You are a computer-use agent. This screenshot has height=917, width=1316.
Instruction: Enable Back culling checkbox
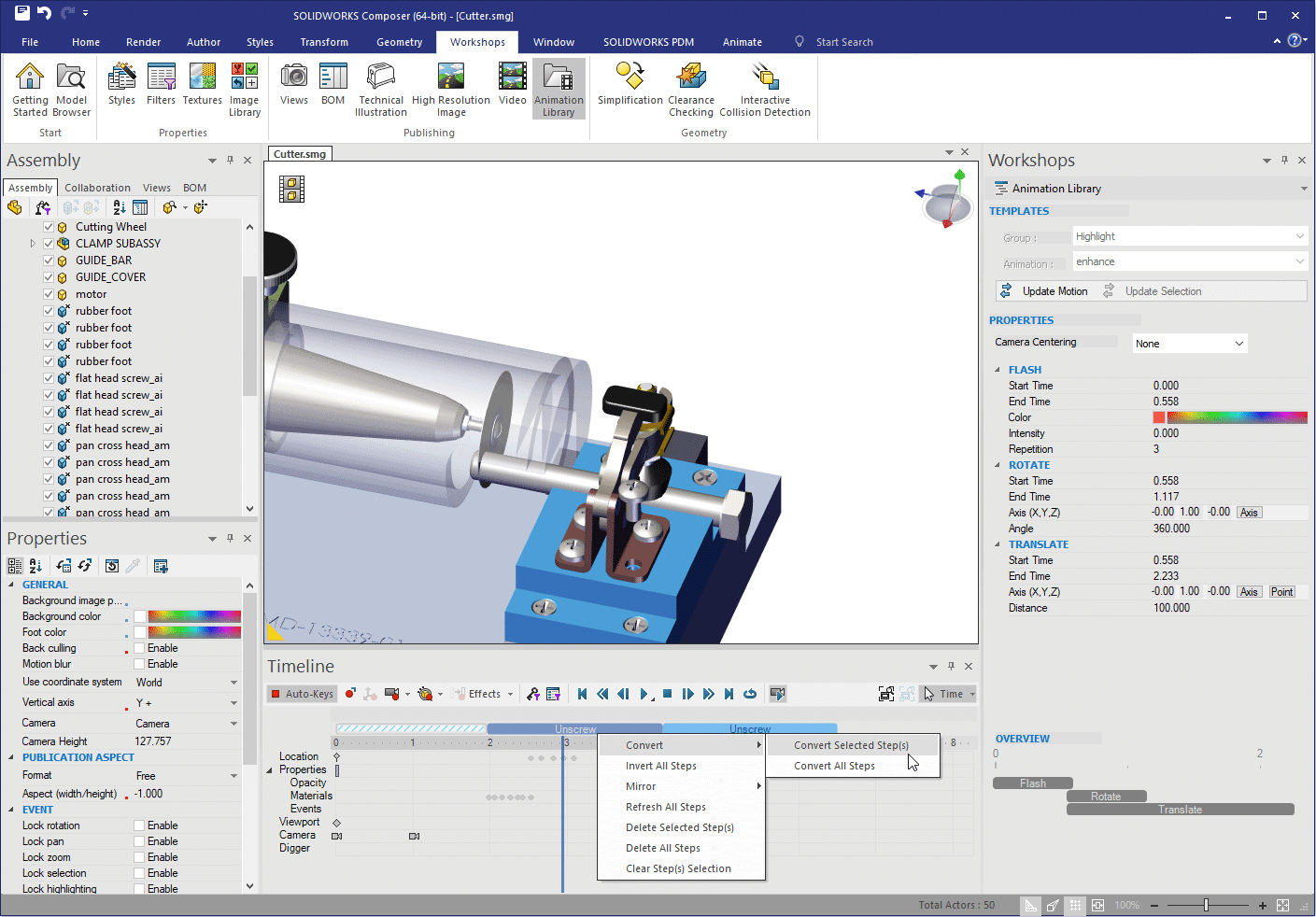(x=139, y=648)
